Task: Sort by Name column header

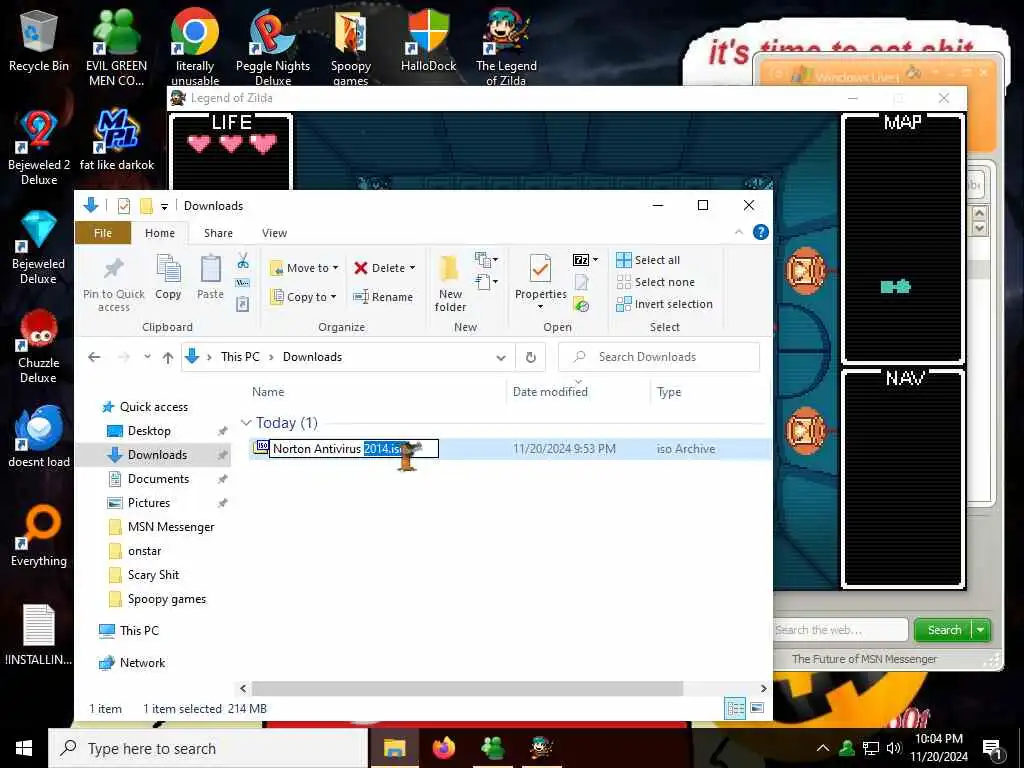Action: coord(268,392)
